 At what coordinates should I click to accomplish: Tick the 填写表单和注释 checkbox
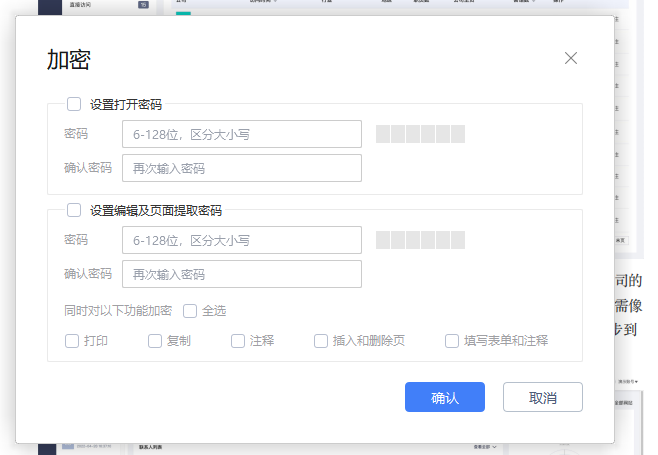452,341
